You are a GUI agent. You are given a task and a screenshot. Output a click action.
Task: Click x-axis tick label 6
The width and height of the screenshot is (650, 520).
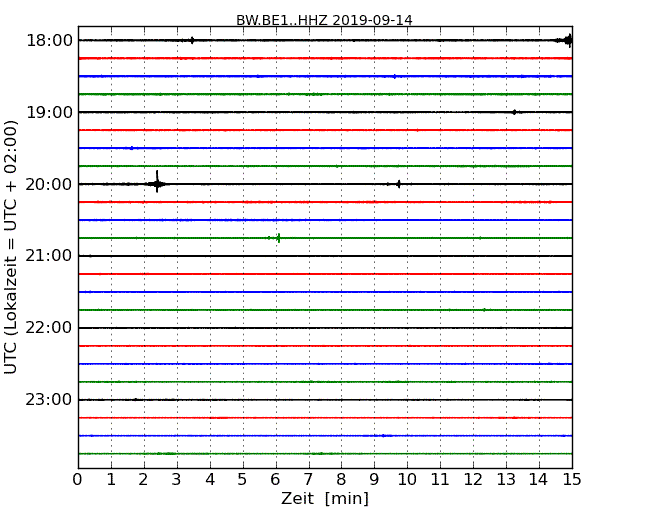[x=276, y=480]
